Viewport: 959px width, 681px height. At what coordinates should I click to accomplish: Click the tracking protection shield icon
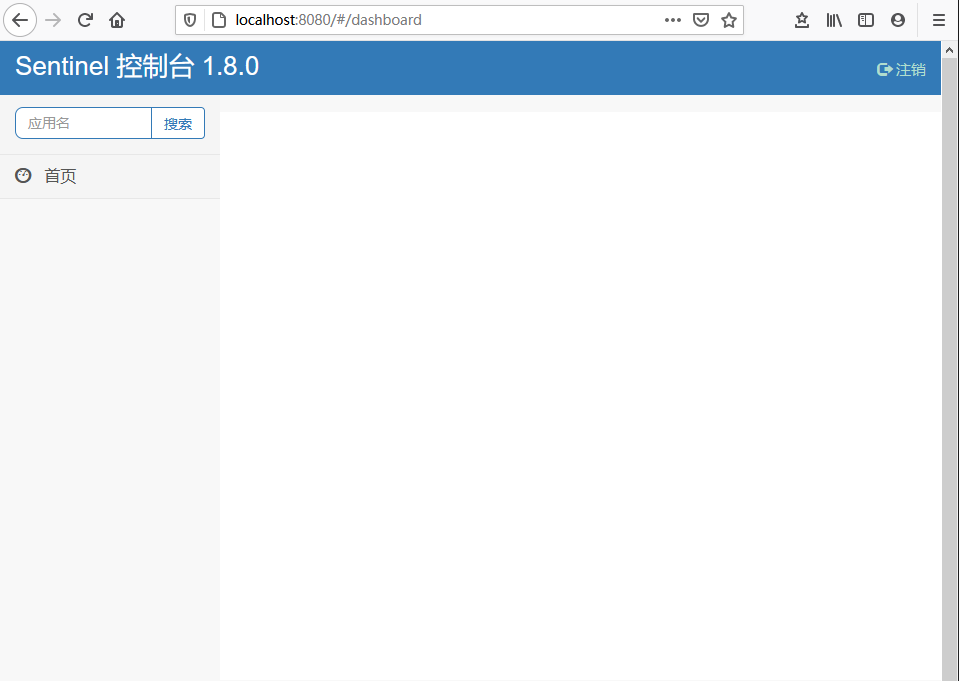(190, 20)
